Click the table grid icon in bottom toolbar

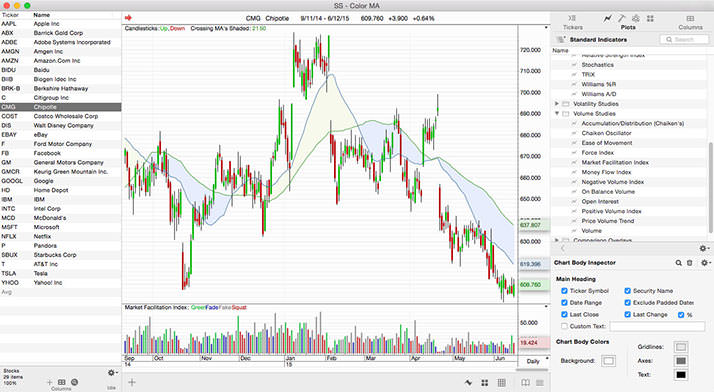coord(501,382)
